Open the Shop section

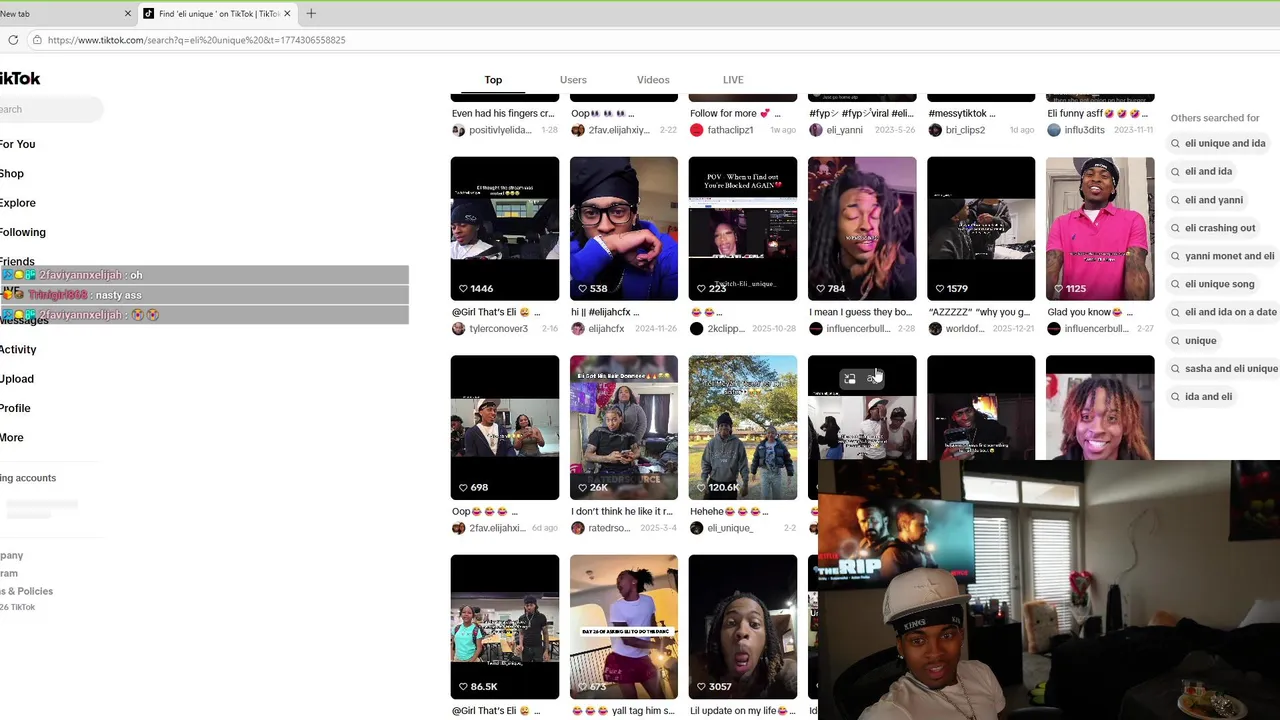[x=12, y=173]
